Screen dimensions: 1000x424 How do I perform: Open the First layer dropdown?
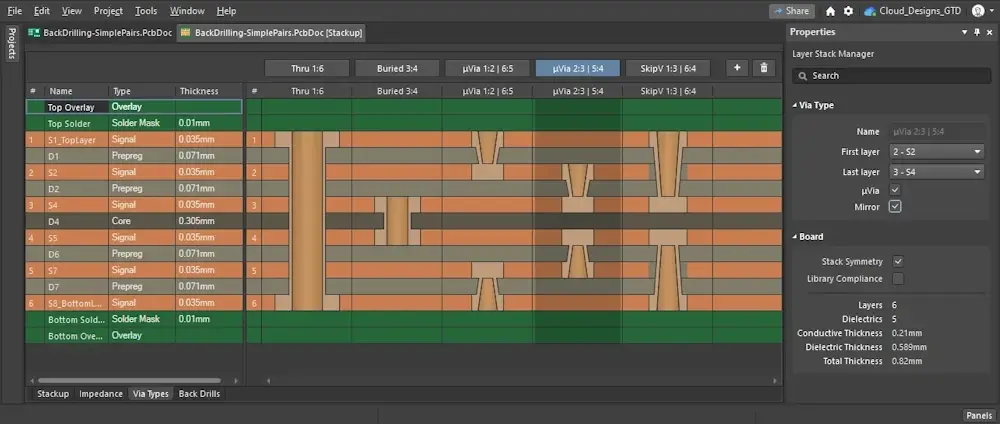[936, 152]
